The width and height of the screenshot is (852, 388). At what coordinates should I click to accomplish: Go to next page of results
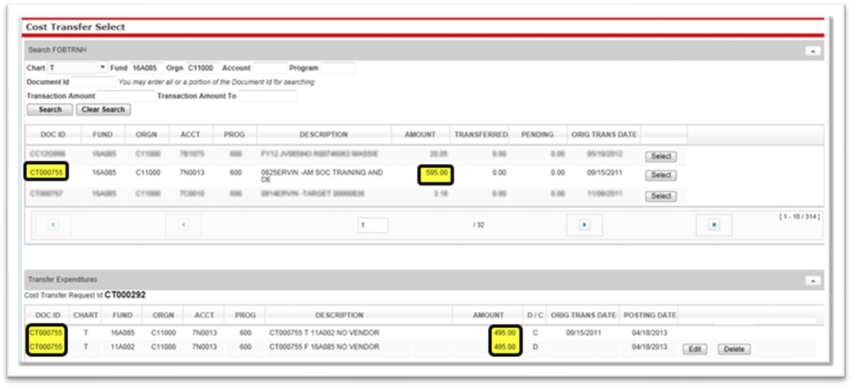(x=584, y=225)
